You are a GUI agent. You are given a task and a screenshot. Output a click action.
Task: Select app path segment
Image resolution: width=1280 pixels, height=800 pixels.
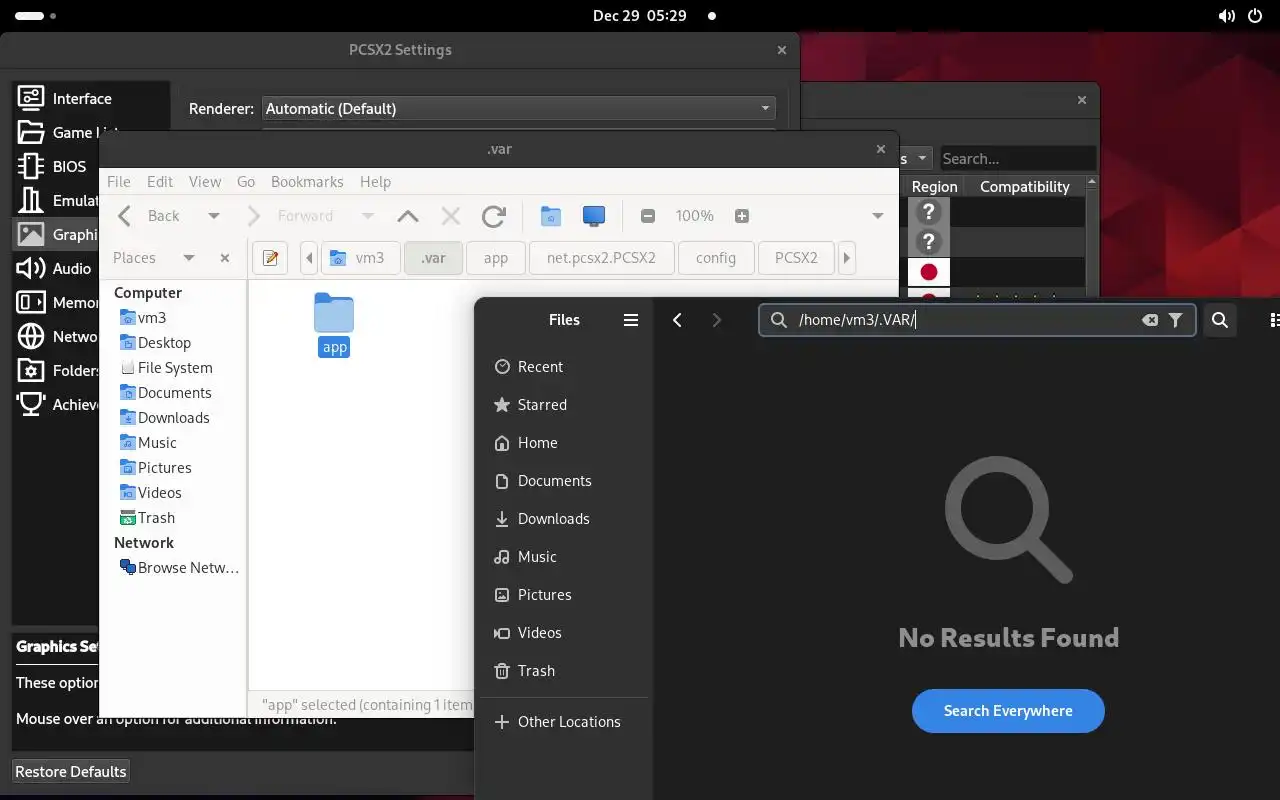(x=496, y=258)
